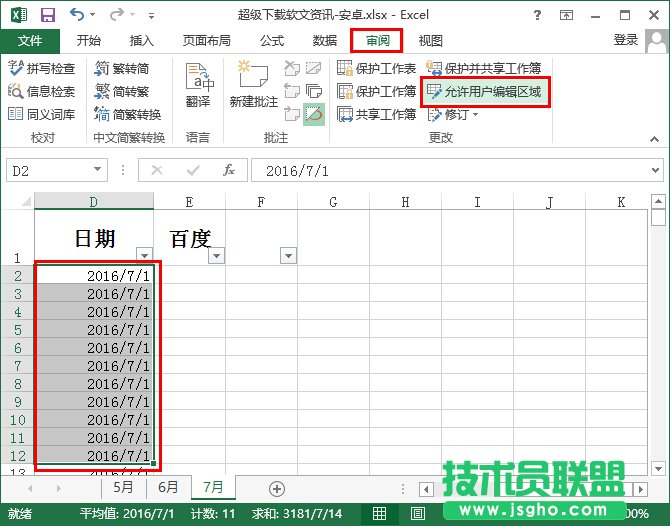The image size is (670, 526).
Task: Switch to Normal view in status bar
Action: pyautogui.click(x=379, y=513)
